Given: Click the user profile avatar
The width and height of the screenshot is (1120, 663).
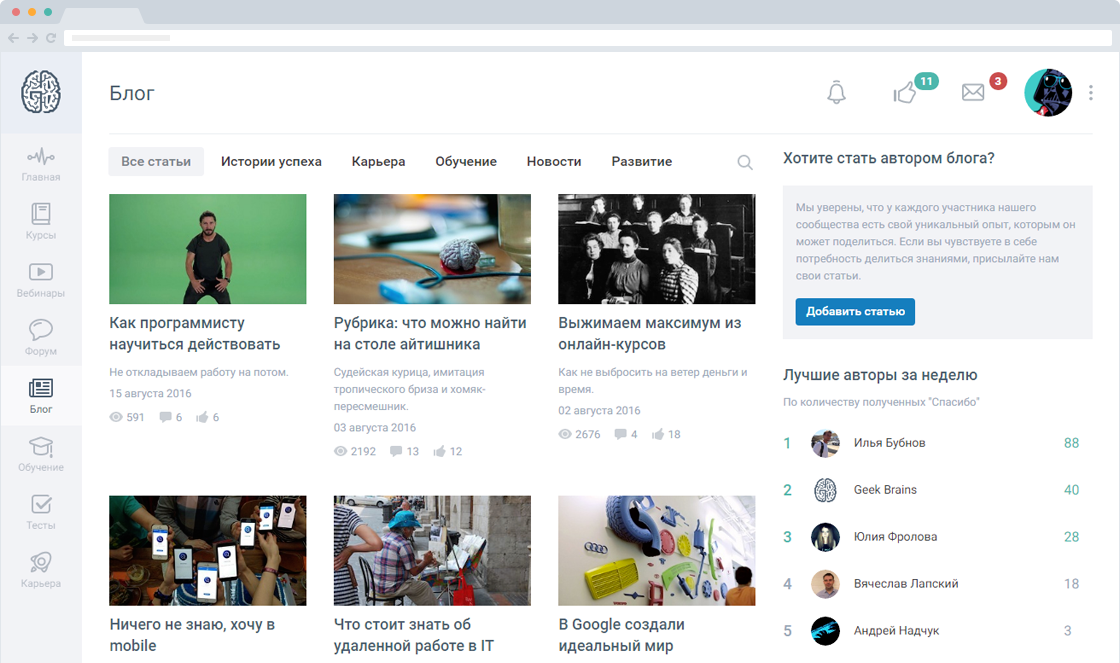Looking at the screenshot, I should 1048,93.
